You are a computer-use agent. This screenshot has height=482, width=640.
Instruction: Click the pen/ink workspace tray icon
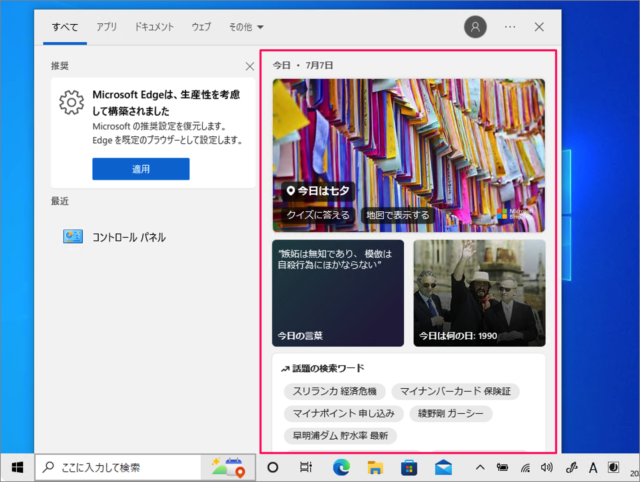571,467
